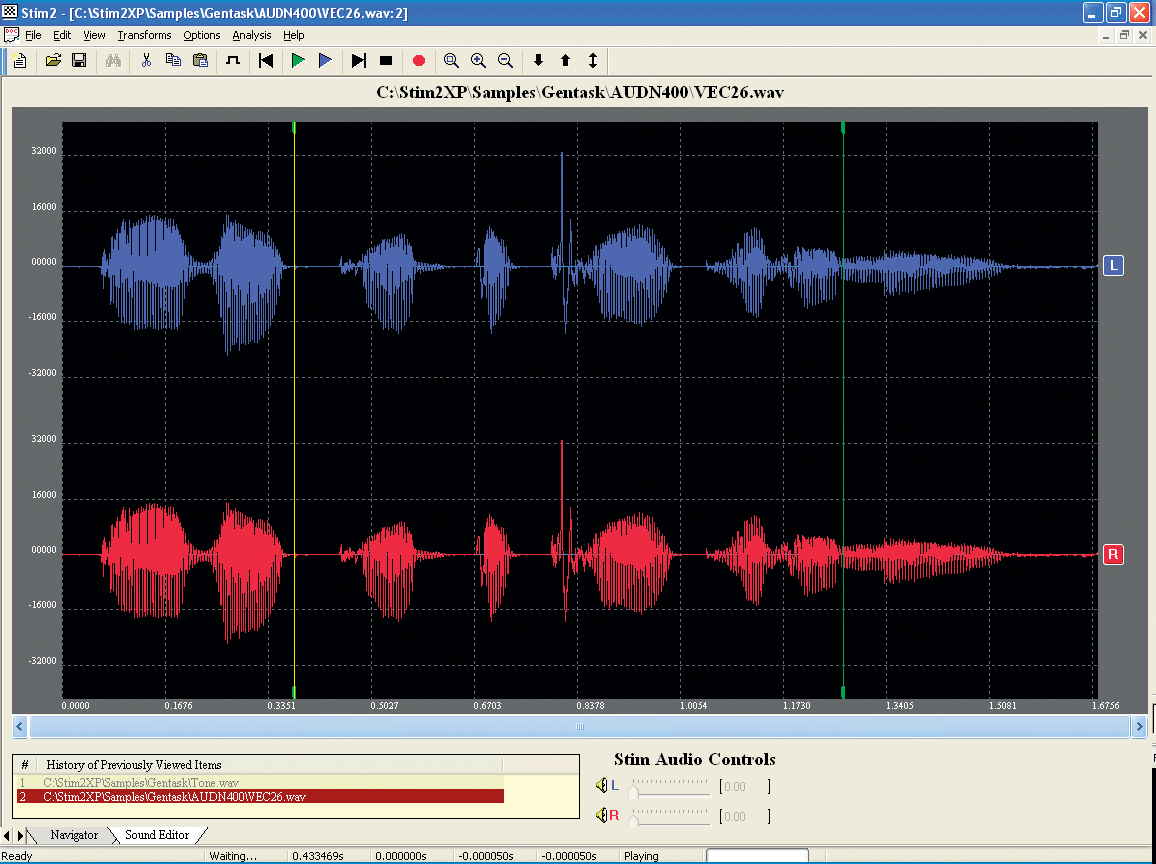Screen dimensions: 1156x864
Task: Toggle the red R channel button
Action: pyautogui.click(x=1113, y=554)
